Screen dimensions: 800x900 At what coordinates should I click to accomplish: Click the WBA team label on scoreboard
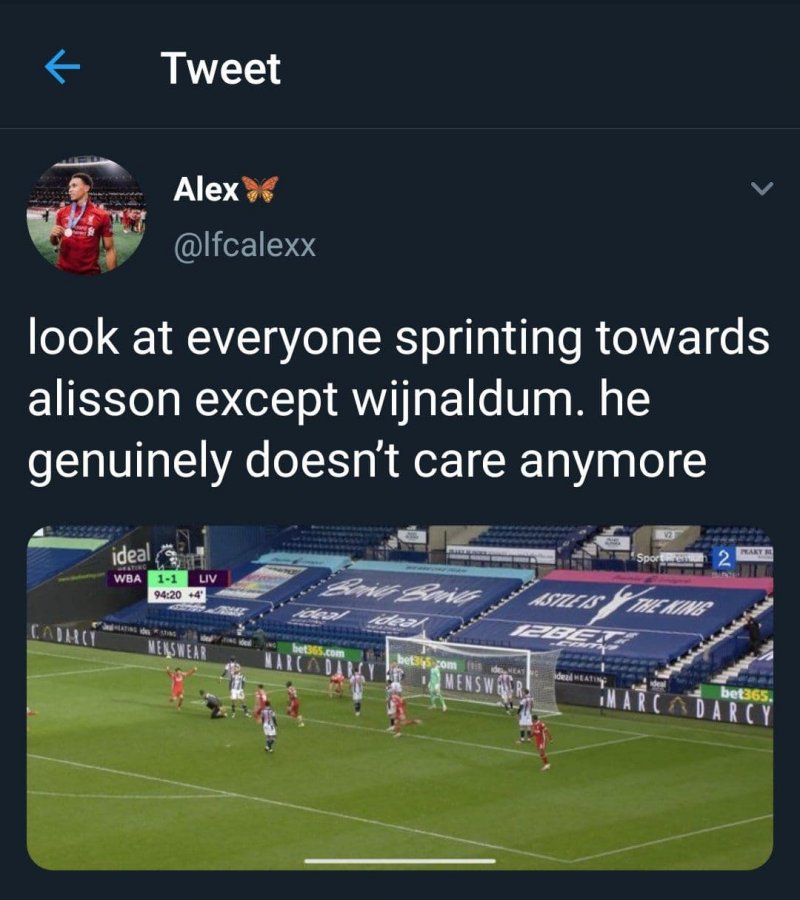(x=127, y=578)
